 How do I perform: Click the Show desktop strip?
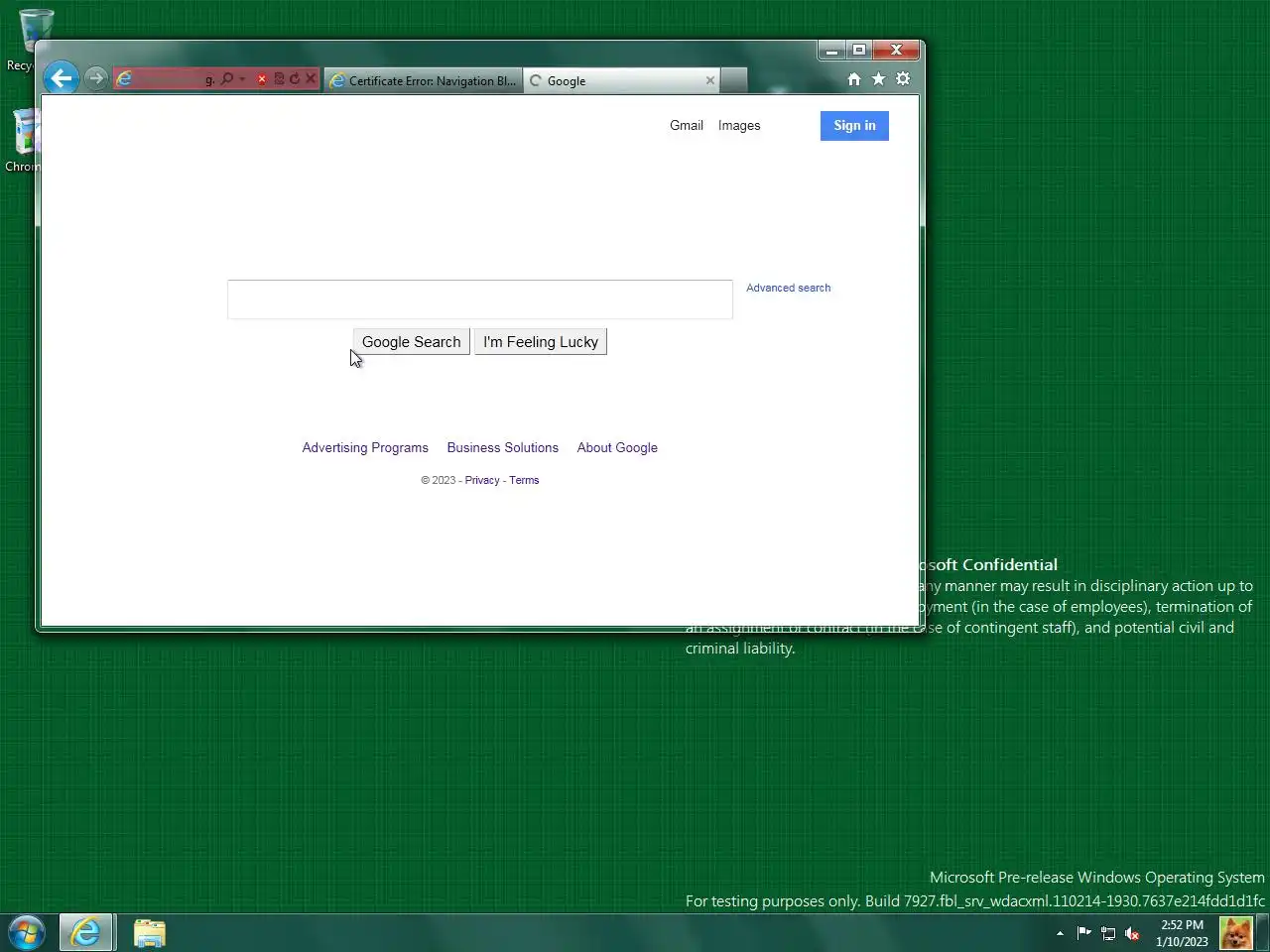[x=1263, y=933]
